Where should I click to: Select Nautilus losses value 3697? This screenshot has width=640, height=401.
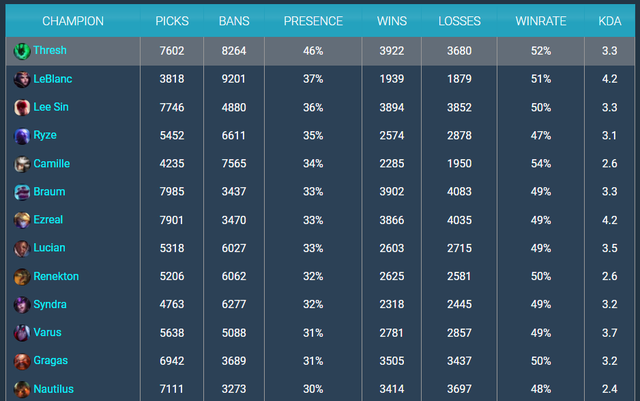[x=459, y=389]
